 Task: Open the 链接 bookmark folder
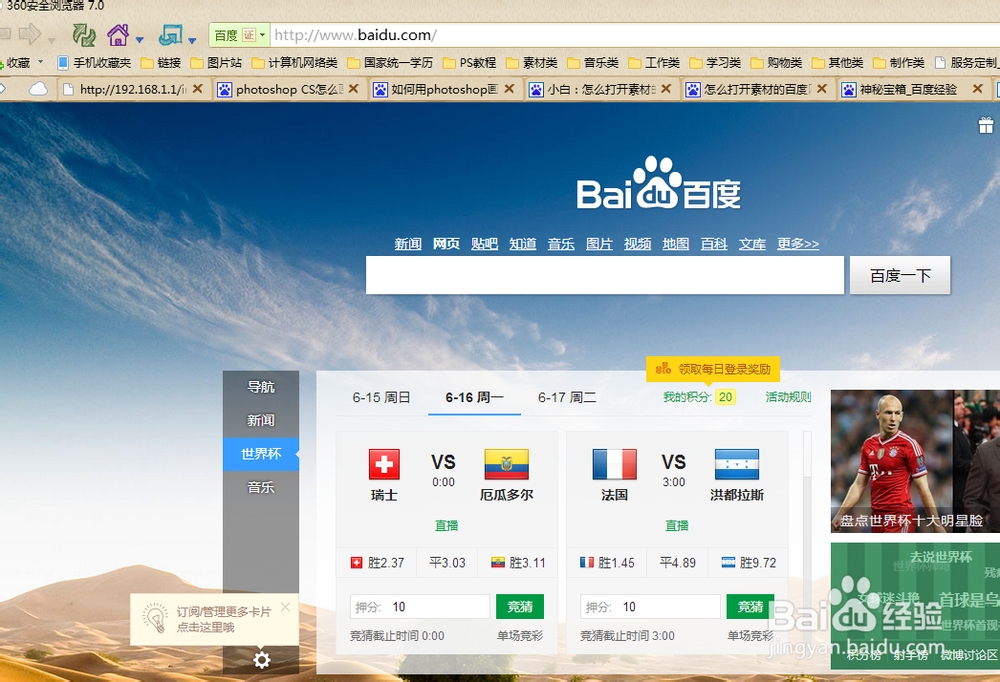161,63
